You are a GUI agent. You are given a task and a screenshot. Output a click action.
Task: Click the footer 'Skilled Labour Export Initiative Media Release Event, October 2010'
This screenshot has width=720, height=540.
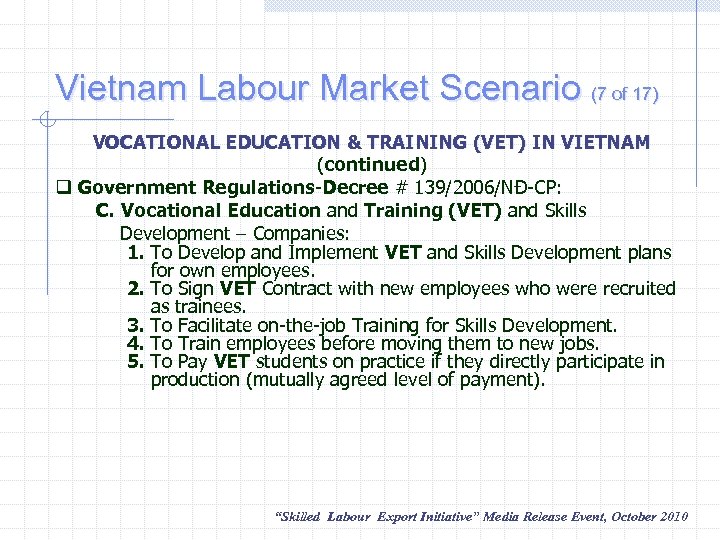(481, 517)
